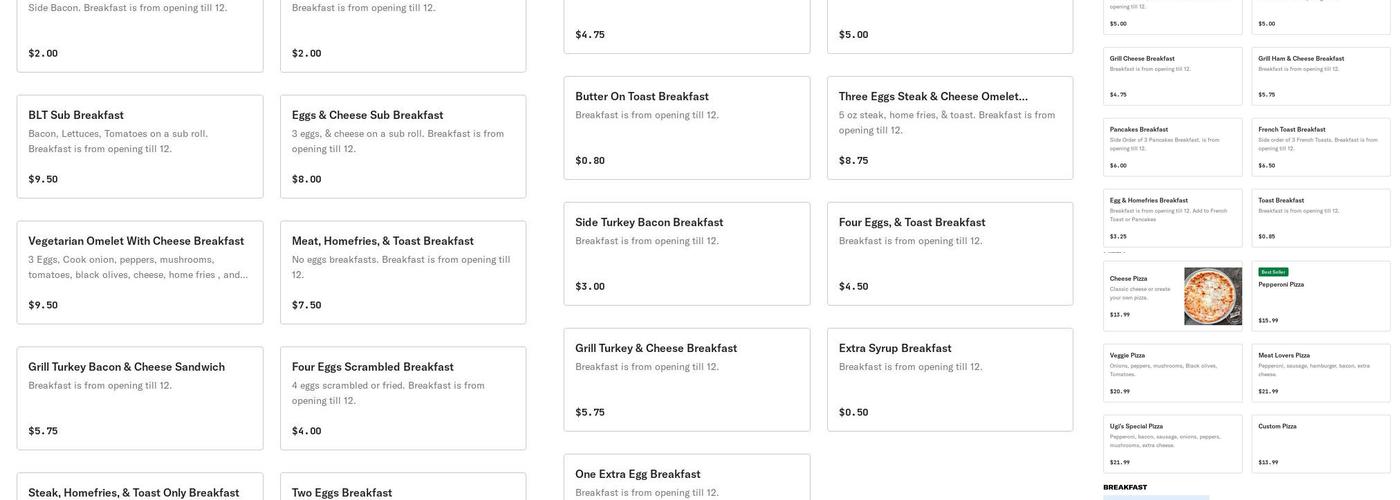Image resolution: width=1400 pixels, height=500 pixels.
Task: Open Four Eggs, & Toast Breakfast
Action: tap(950, 253)
